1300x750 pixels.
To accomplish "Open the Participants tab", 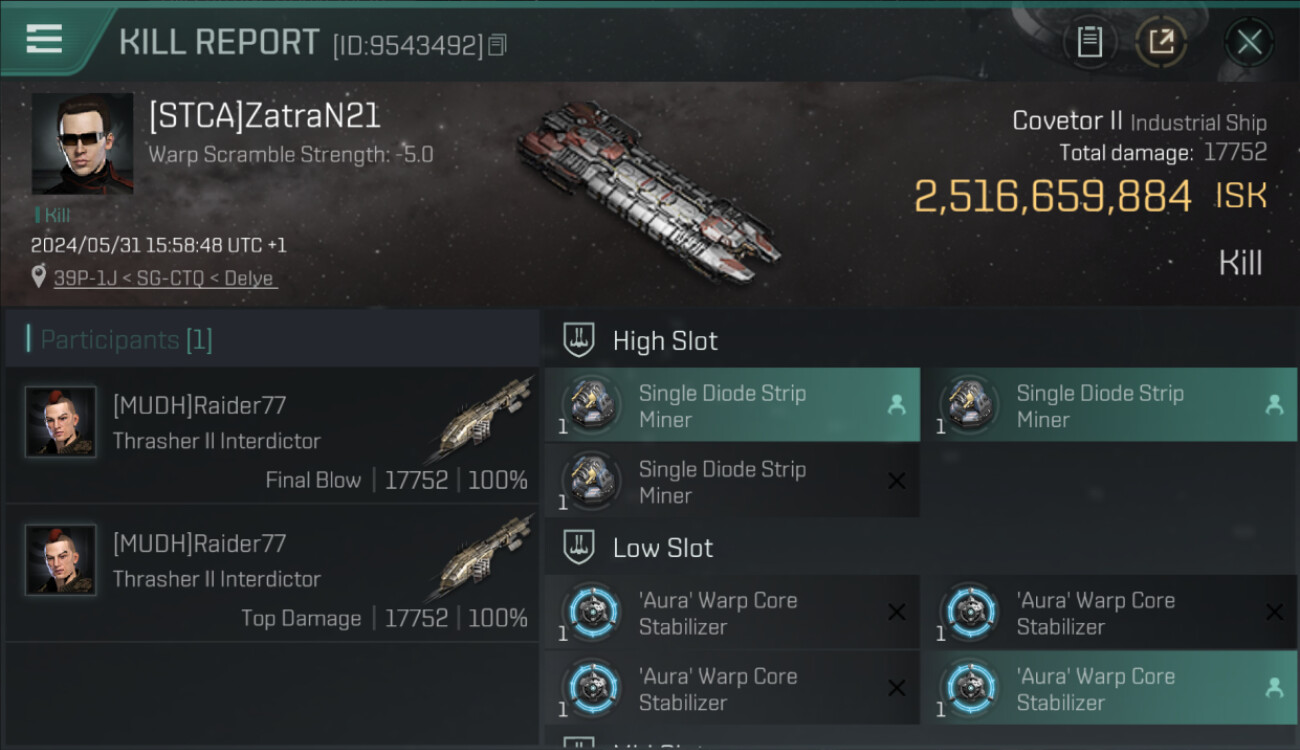I will (x=126, y=340).
